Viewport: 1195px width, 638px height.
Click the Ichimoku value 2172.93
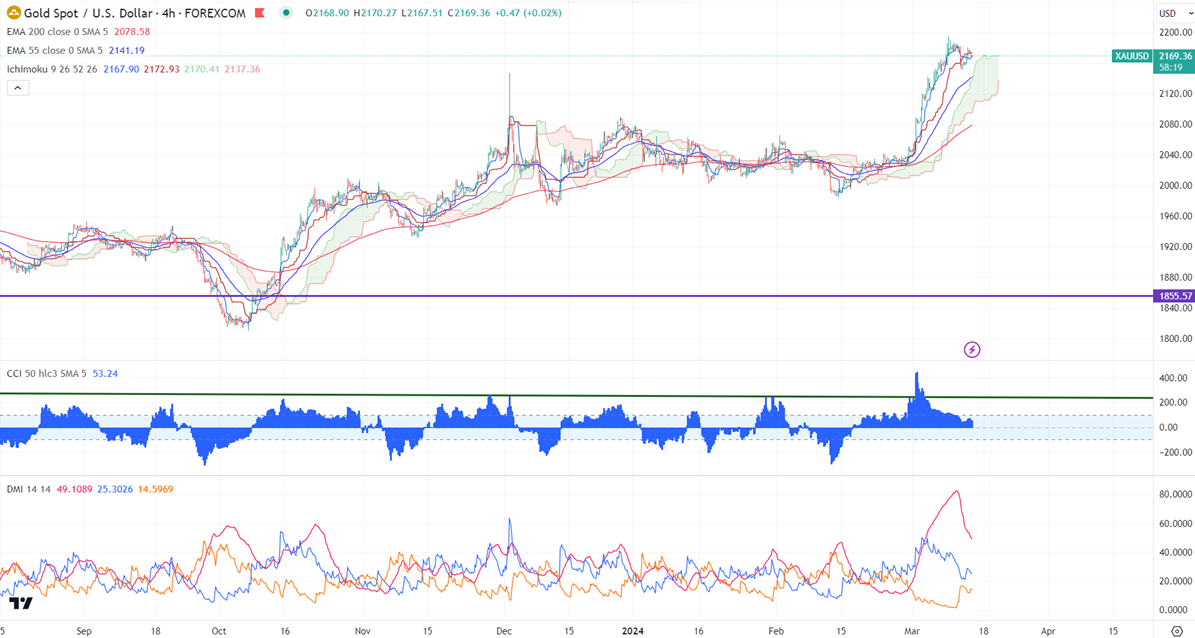162,69
